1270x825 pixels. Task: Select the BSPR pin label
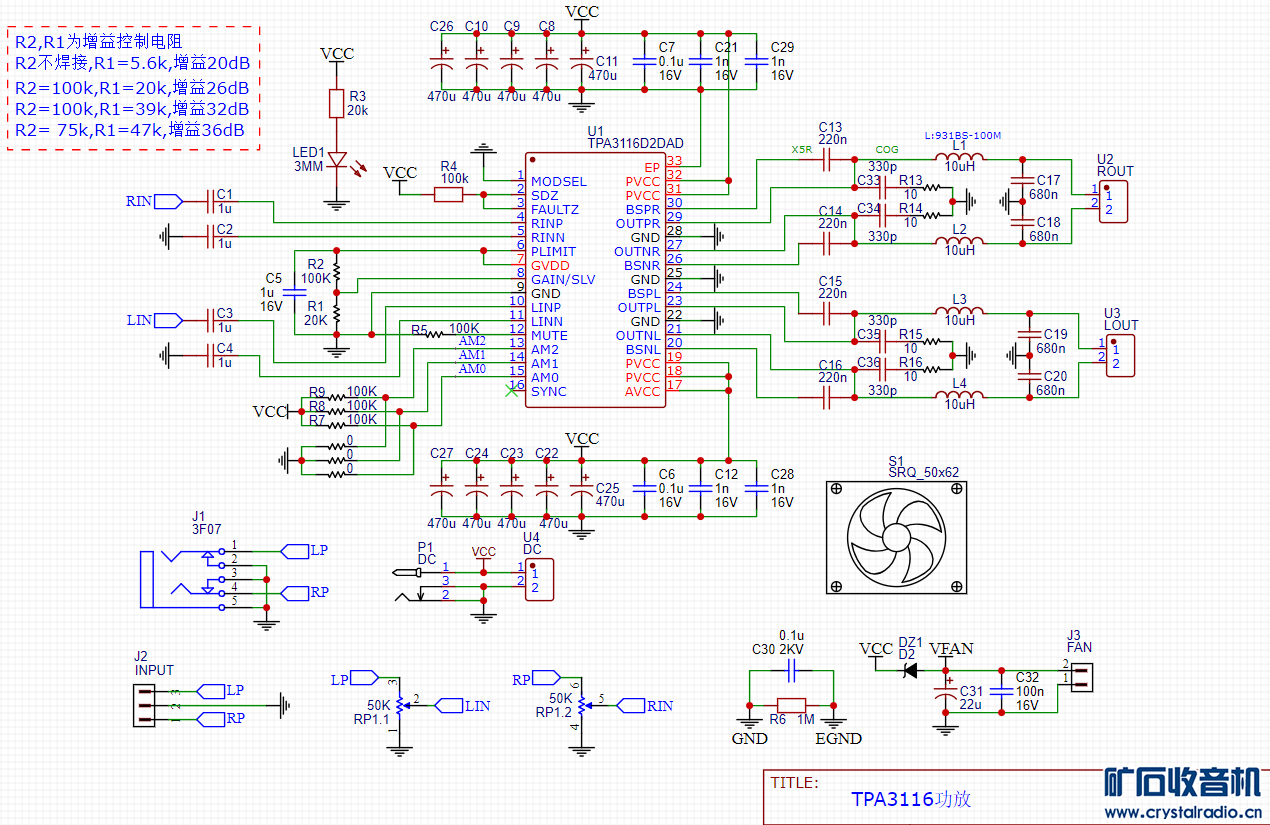pos(643,210)
